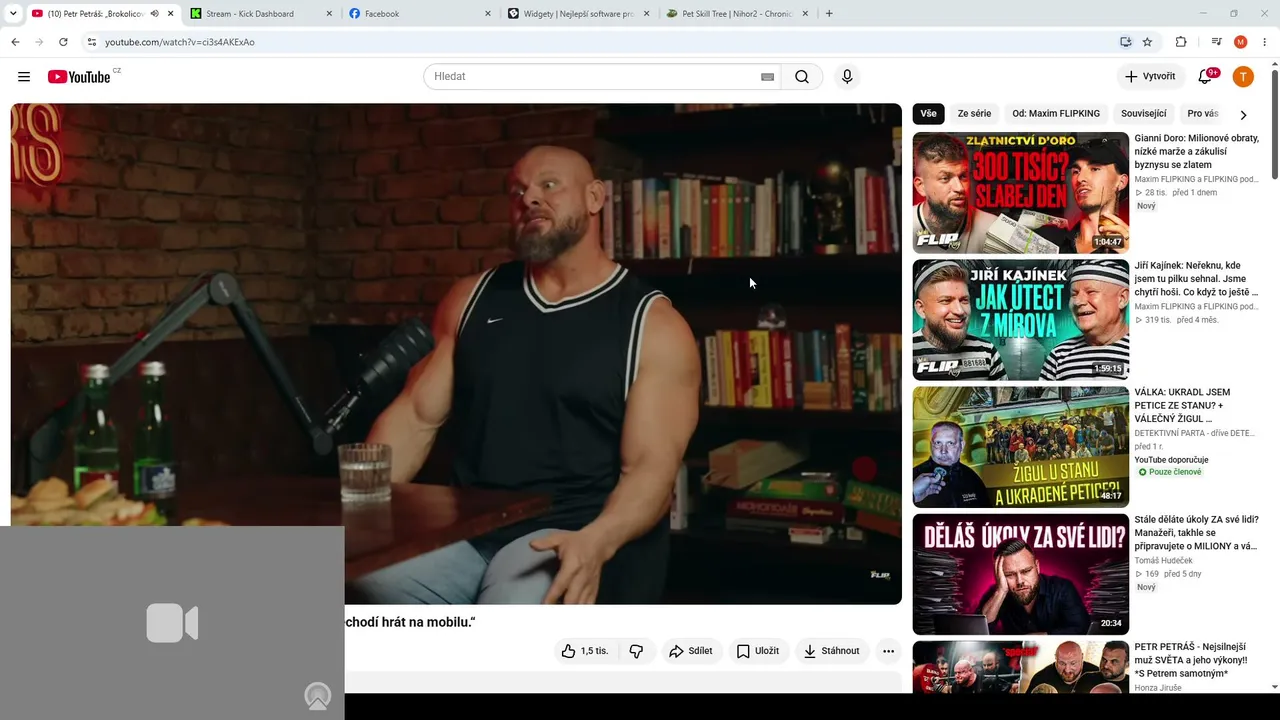Click the browser address bar URL
Image resolution: width=1280 pixels, height=720 pixels.
pos(180,42)
